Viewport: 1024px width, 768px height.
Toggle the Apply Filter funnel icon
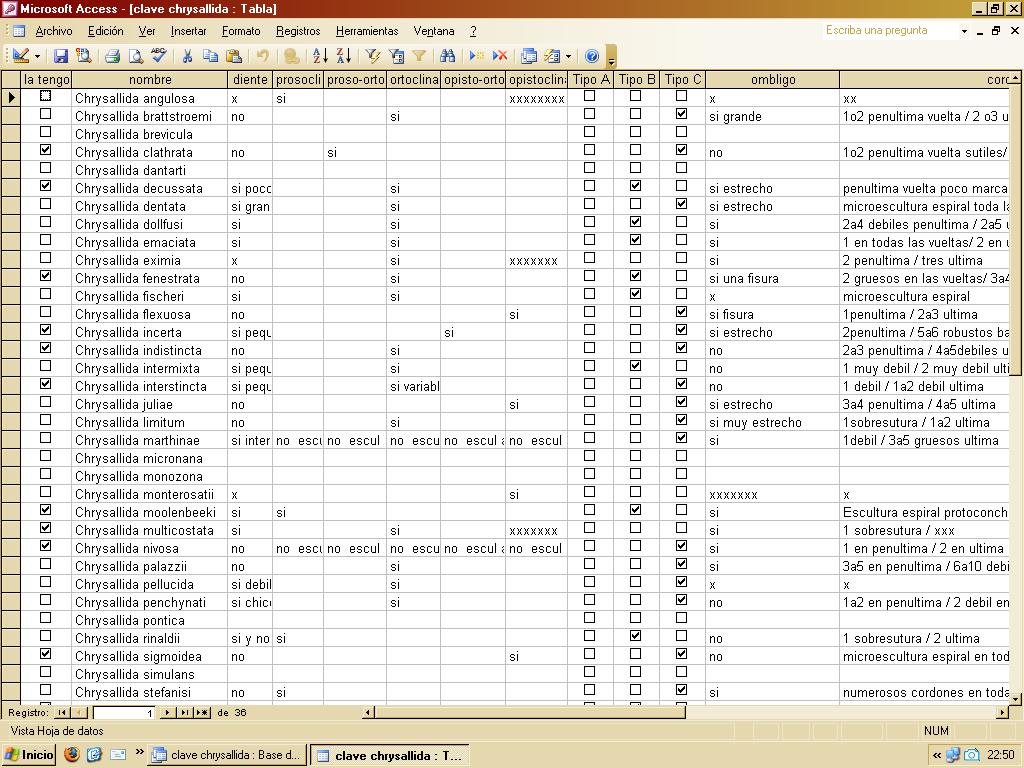click(x=419, y=56)
